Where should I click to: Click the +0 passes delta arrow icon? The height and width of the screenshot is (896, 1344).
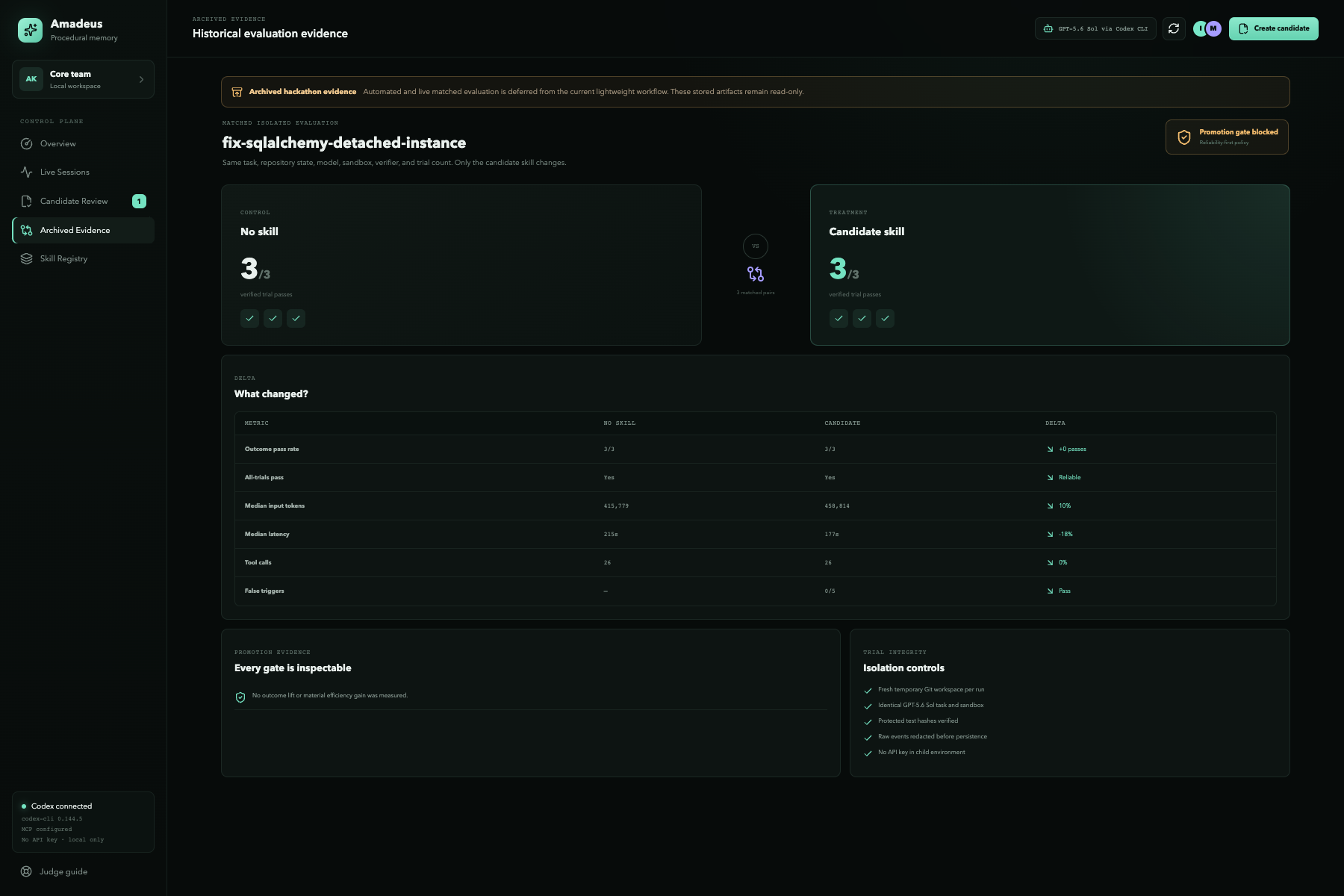(1050, 449)
